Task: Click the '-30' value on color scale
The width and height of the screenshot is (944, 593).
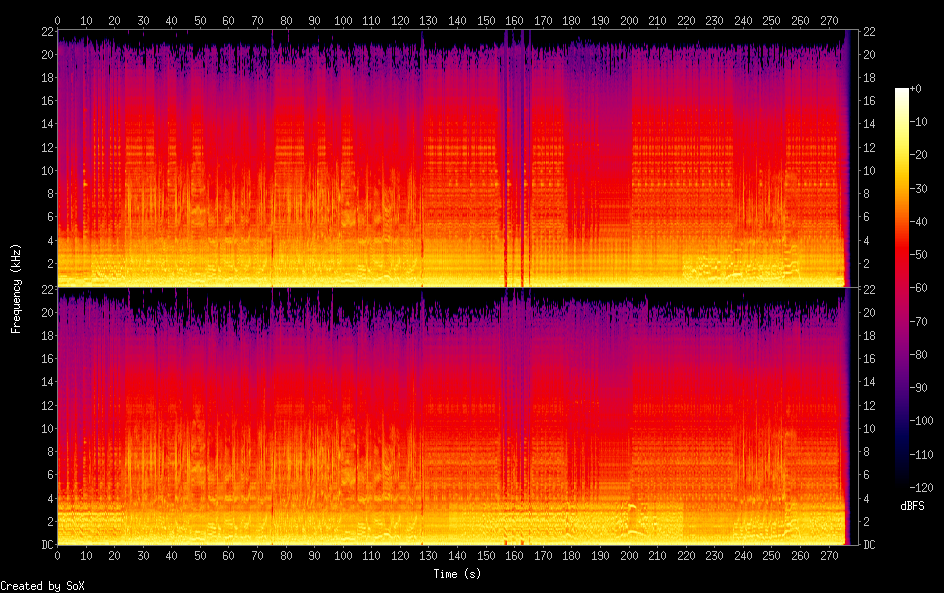Action: point(918,188)
